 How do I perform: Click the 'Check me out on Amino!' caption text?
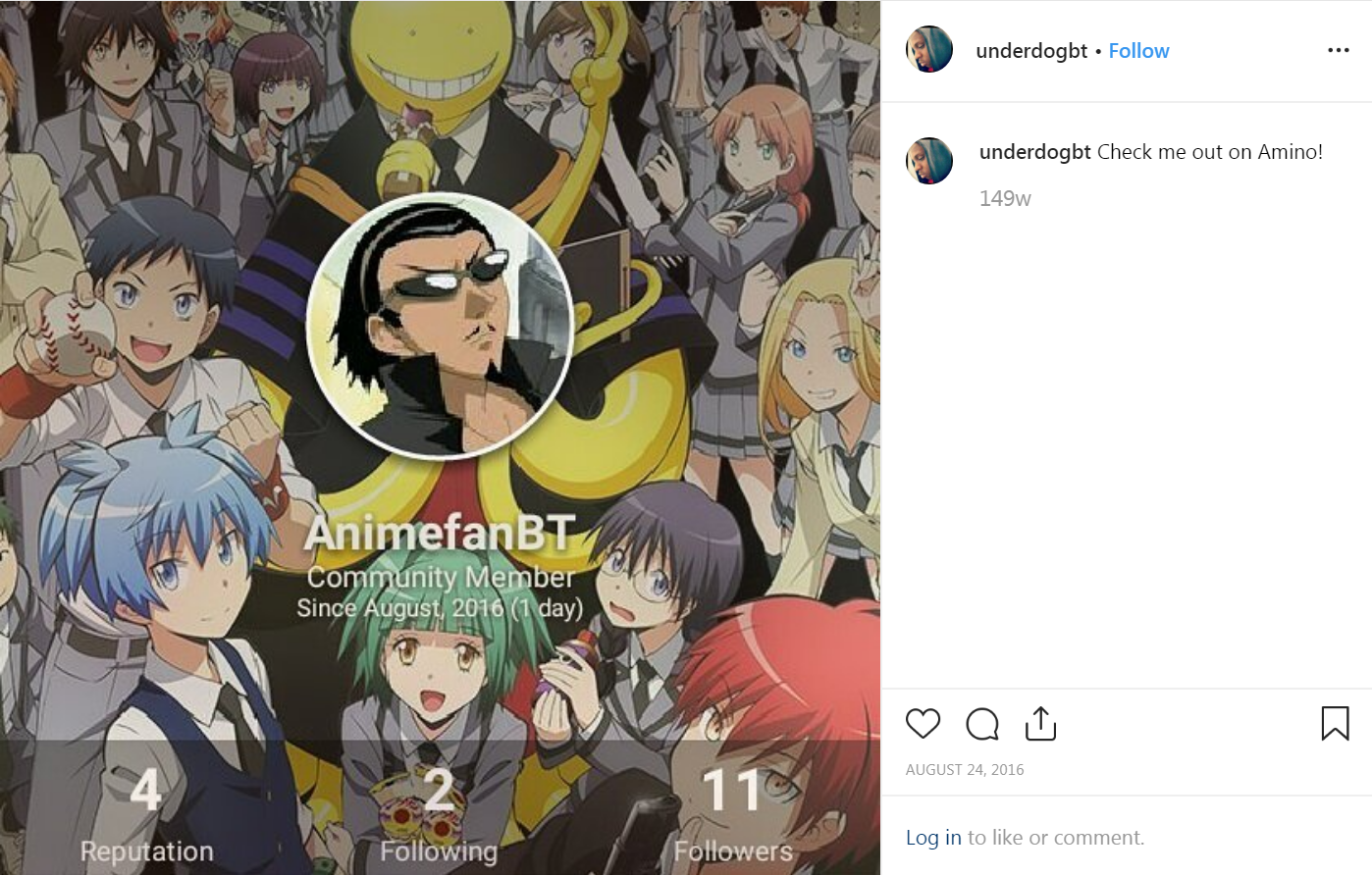[x=1210, y=152]
